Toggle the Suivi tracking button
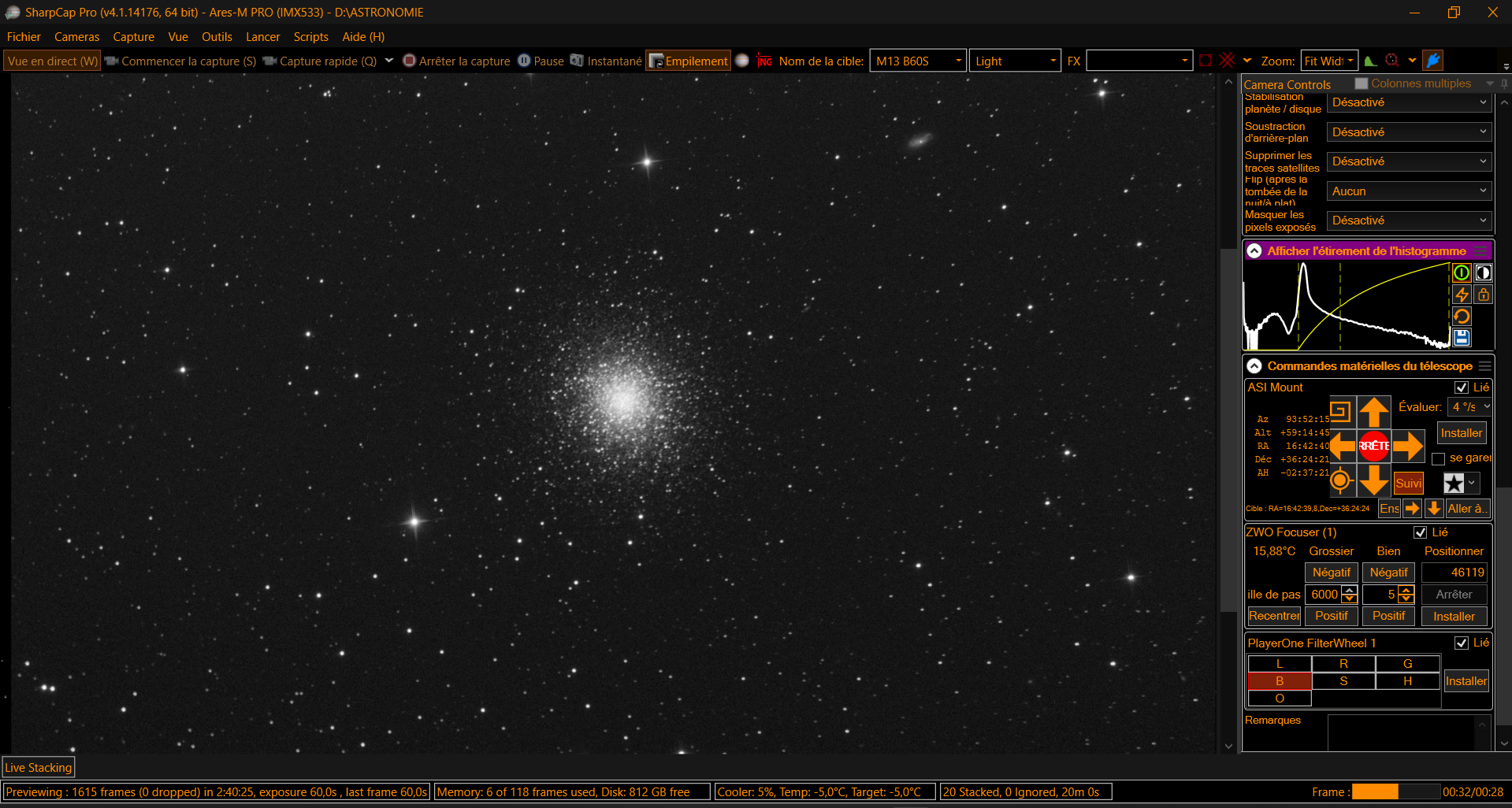The height and width of the screenshot is (808, 1512). point(1409,484)
